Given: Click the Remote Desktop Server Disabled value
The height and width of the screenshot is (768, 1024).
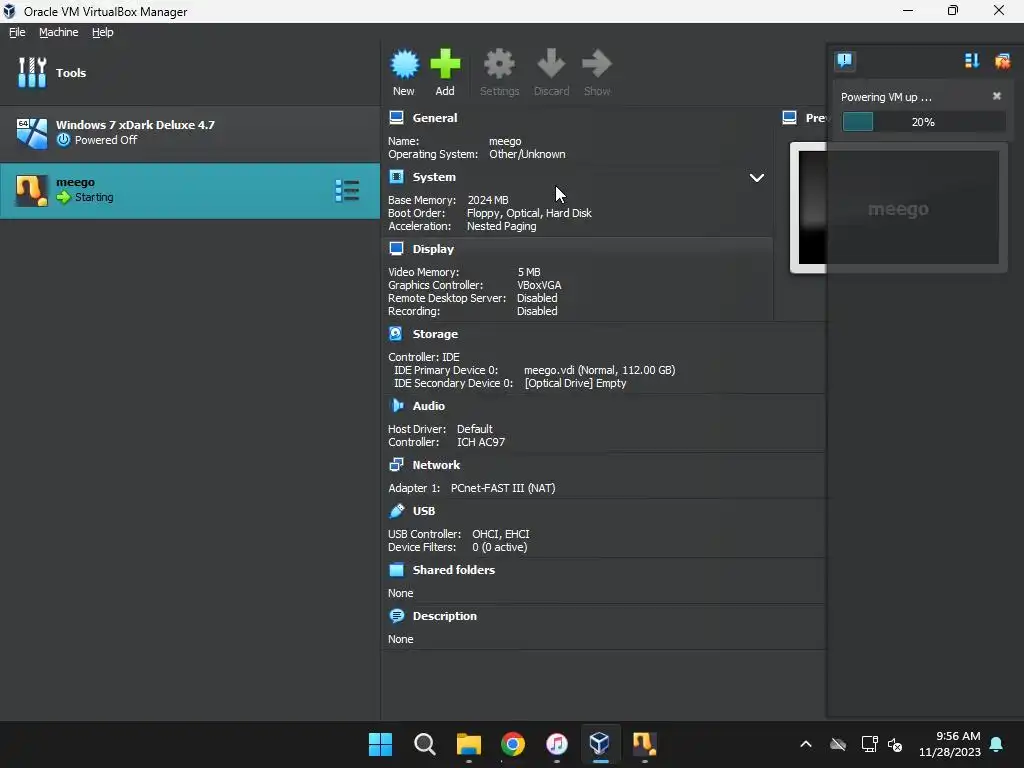Looking at the screenshot, I should 537,298.
